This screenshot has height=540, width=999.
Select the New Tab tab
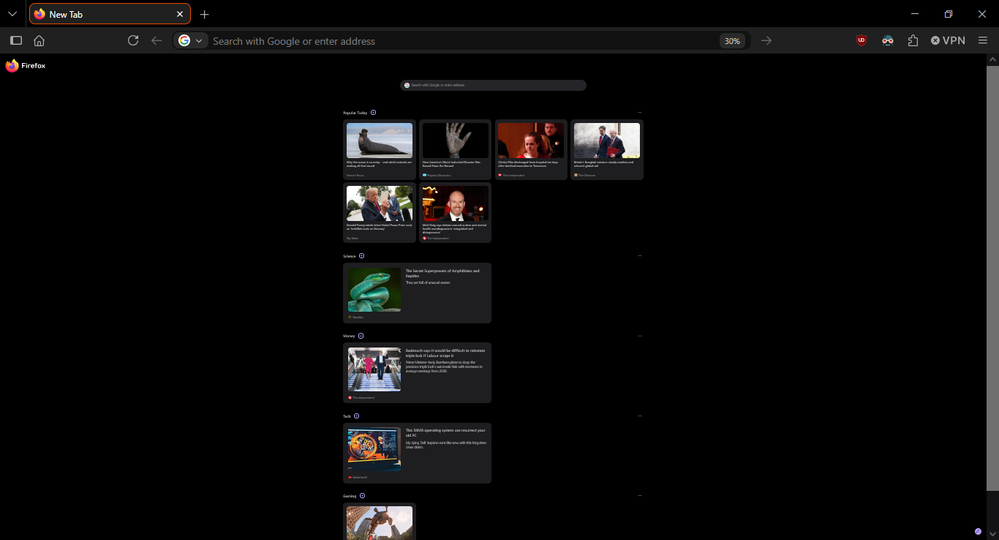pos(110,14)
